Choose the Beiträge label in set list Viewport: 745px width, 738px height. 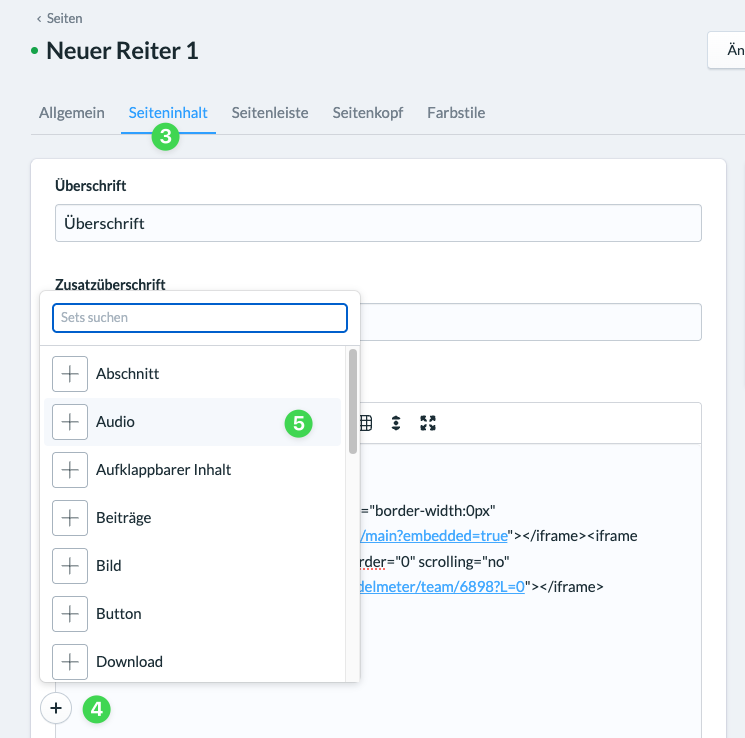(x=124, y=518)
